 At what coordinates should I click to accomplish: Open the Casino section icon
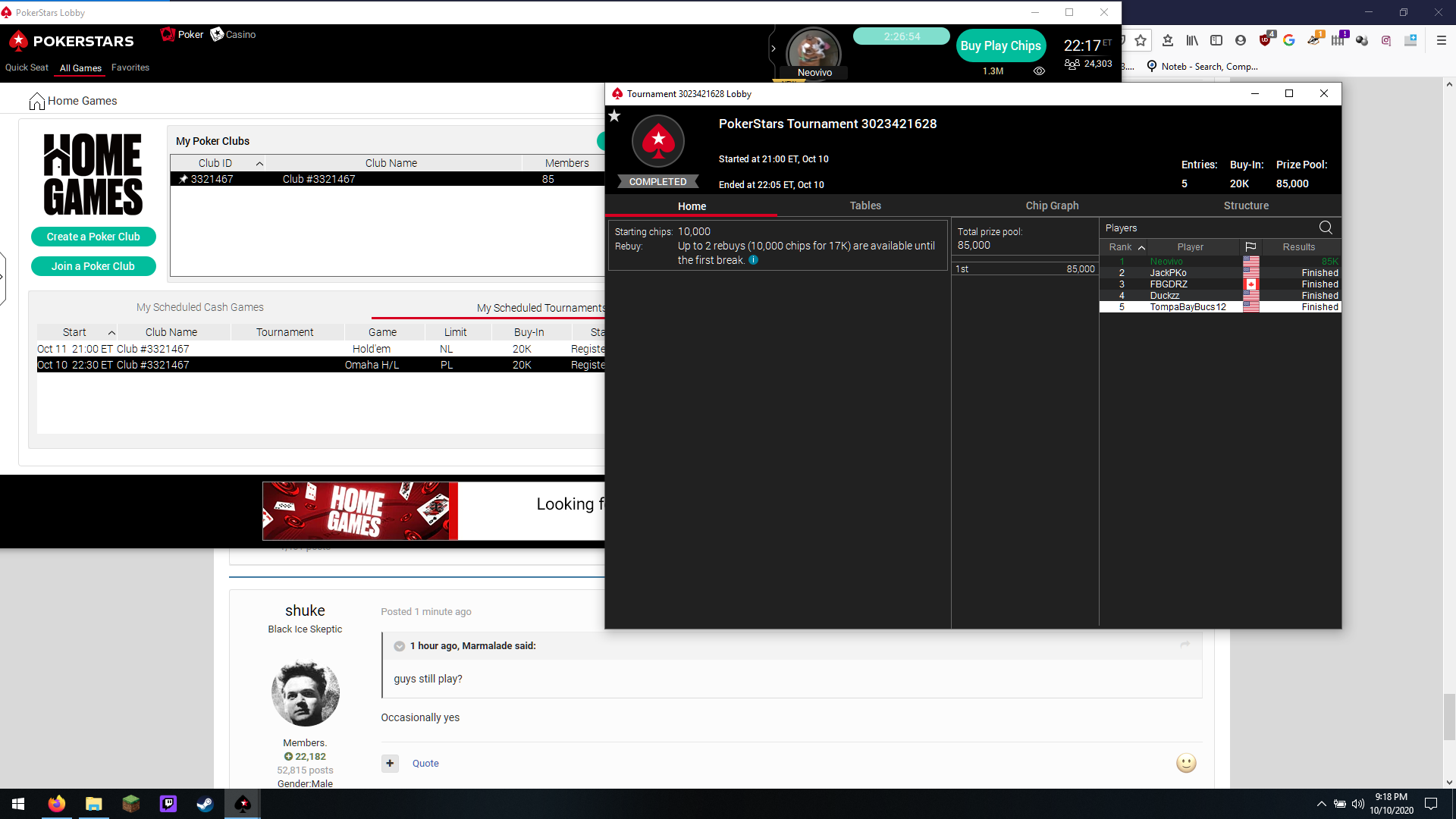pyautogui.click(x=217, y=34)
